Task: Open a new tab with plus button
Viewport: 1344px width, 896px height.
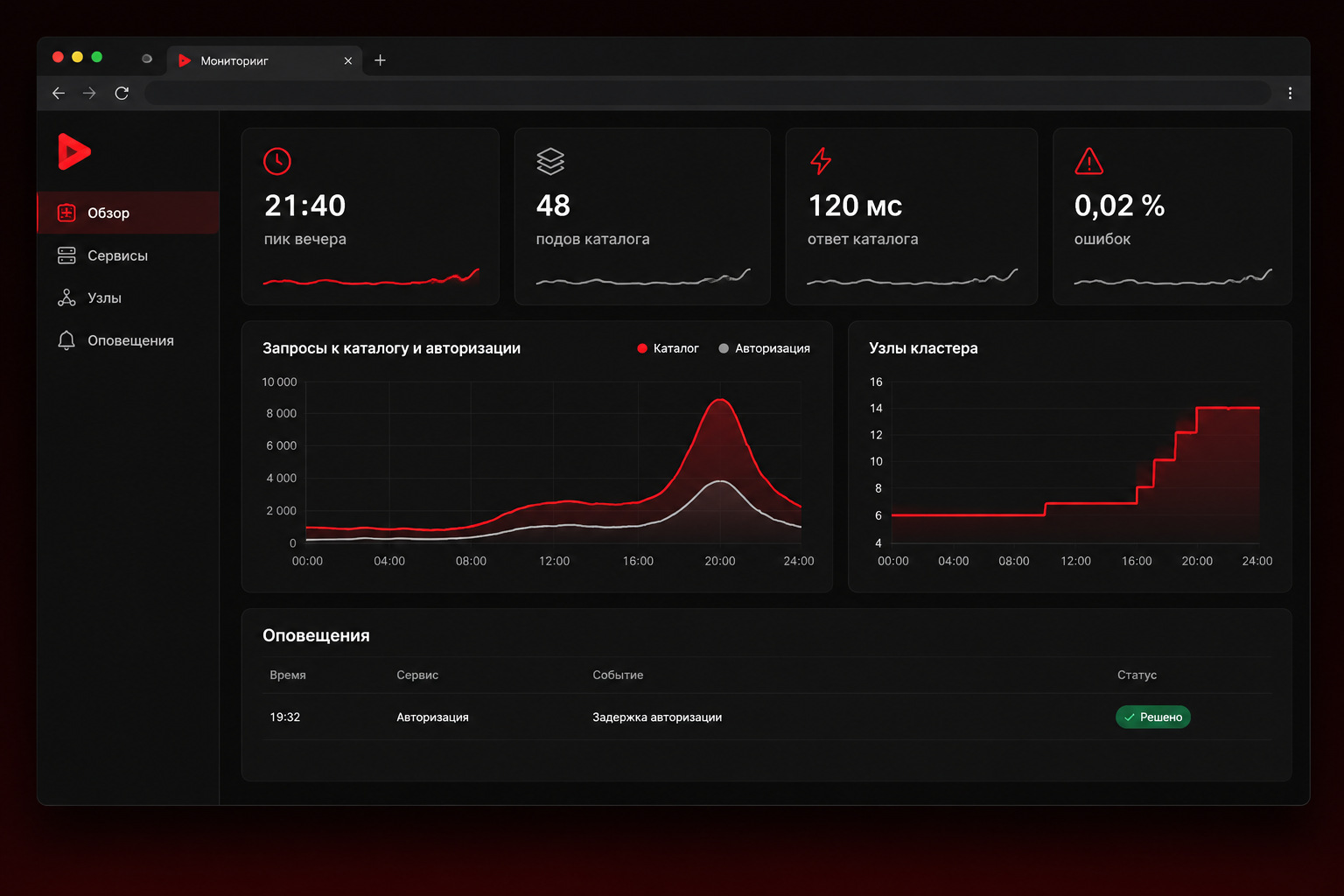Action: [380, 60]
